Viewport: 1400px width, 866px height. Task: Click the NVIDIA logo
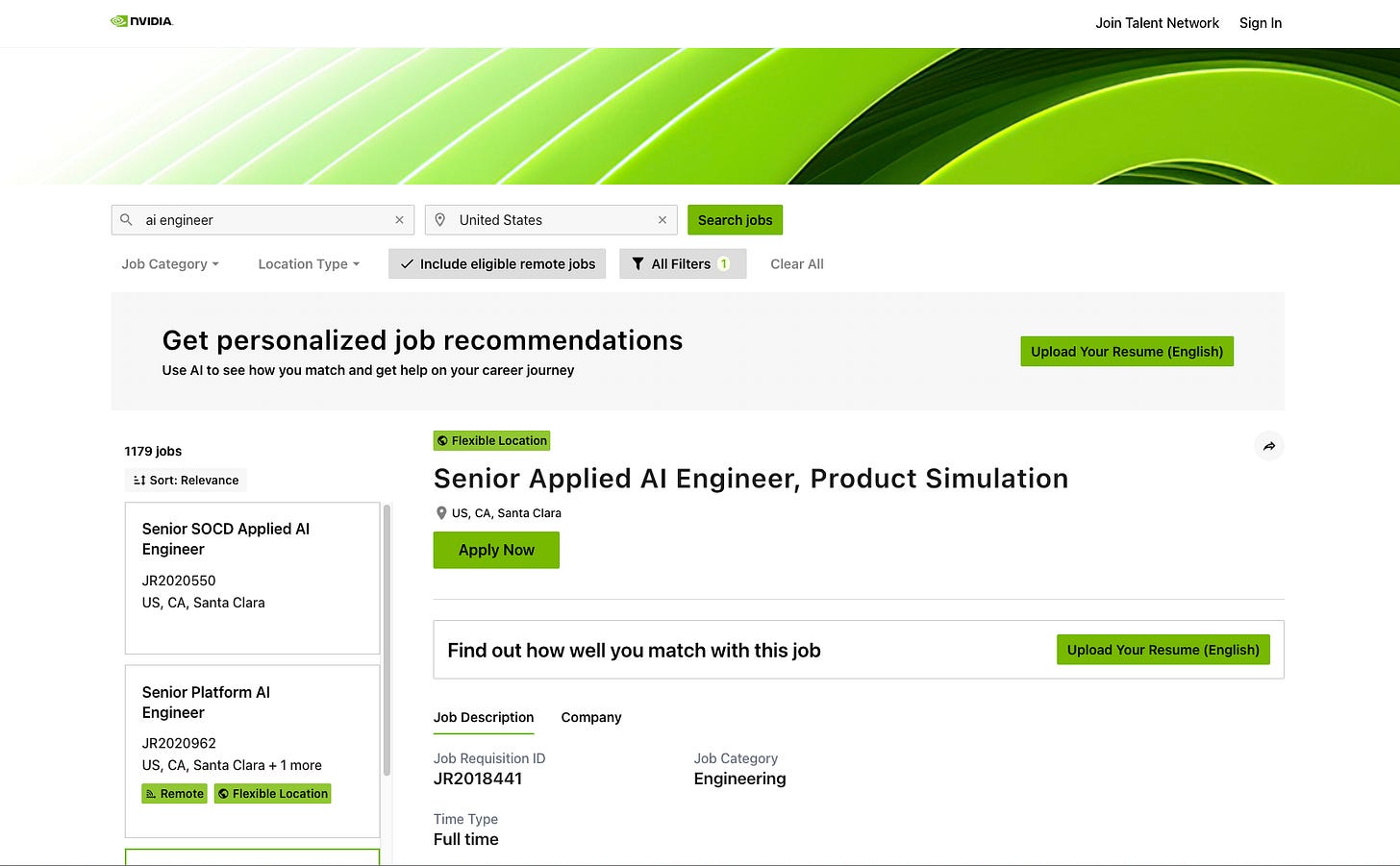click(x=141, y=21)
